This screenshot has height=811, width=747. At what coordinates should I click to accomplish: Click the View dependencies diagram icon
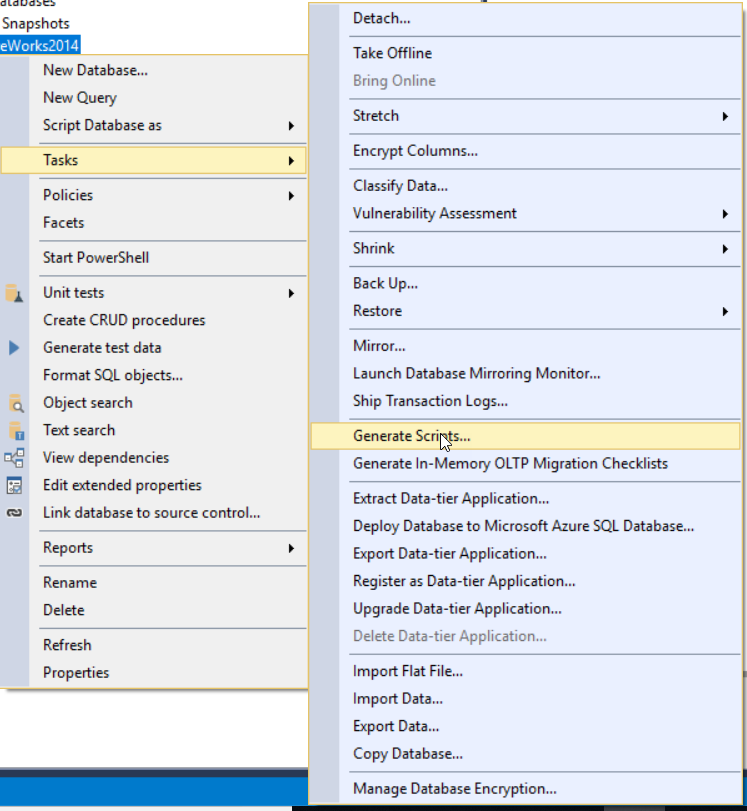pos(14,458)
